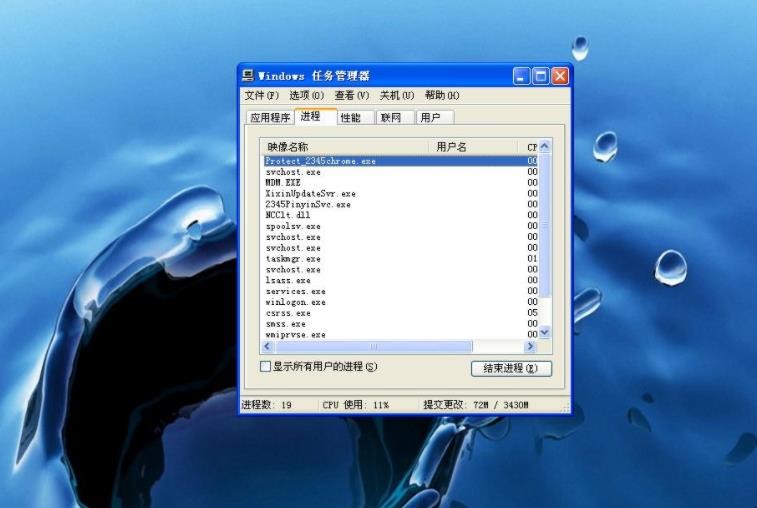Select the XixinUpdateSvr.exe process
757x508 pixels.
click(401, 194)
